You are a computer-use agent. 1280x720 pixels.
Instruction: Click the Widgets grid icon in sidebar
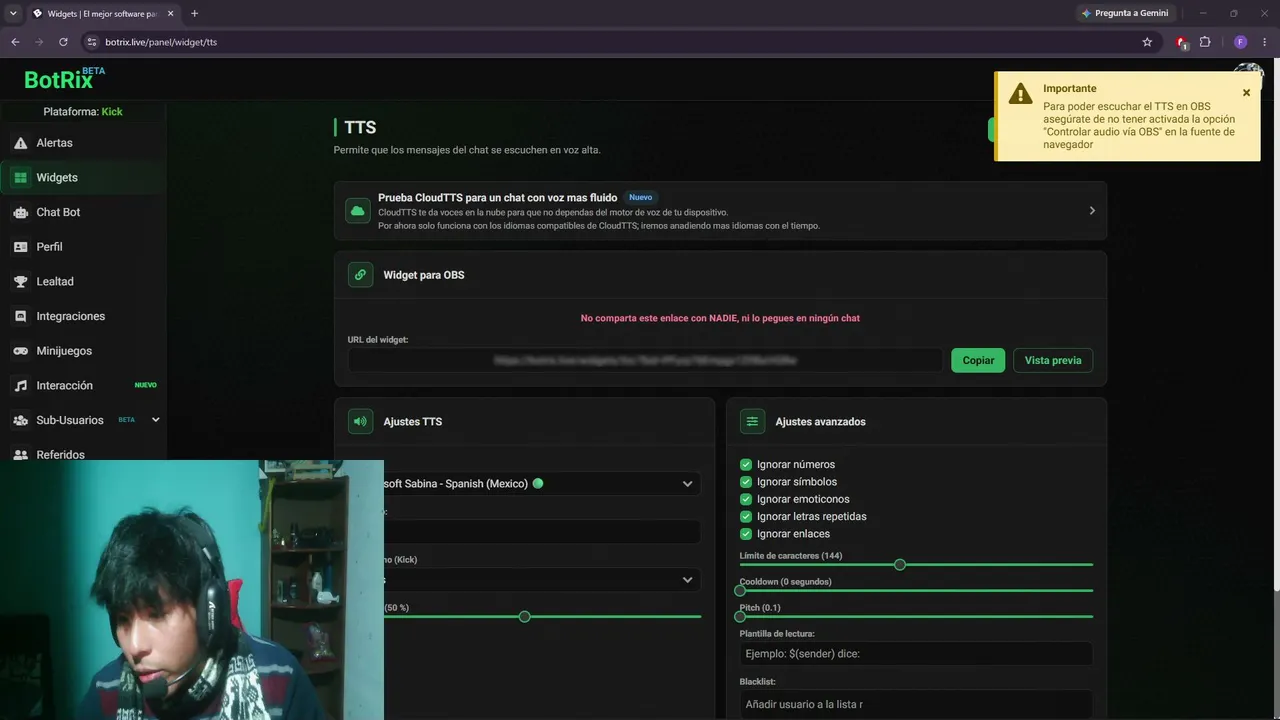coord(20,178)
